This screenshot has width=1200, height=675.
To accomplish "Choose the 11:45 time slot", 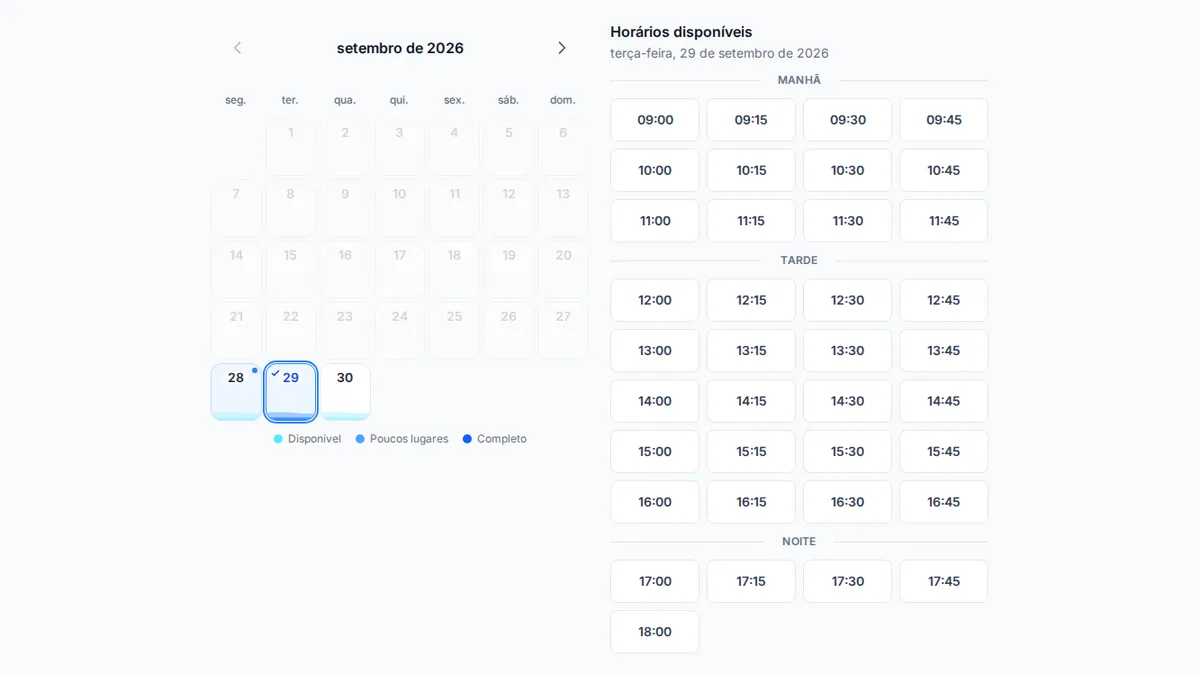I will tap(944, 221).
